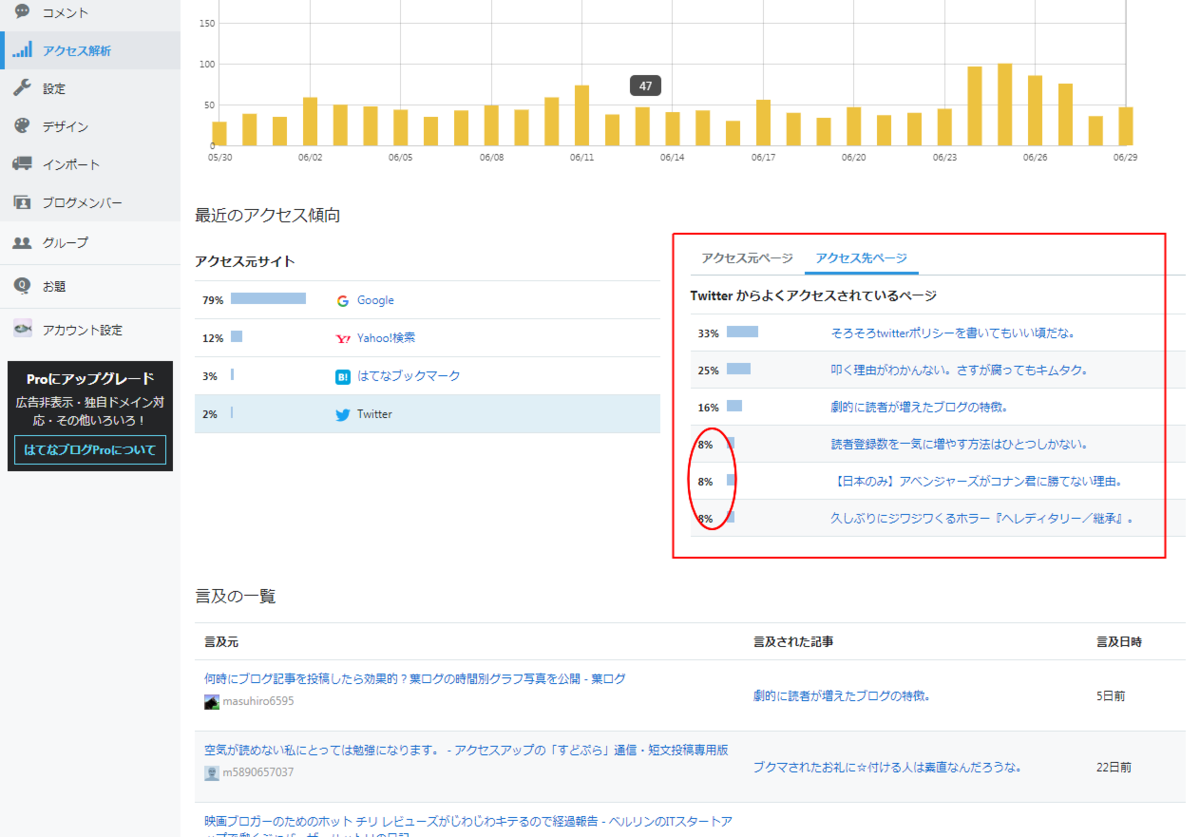Viewport: 1200px width, 837px height.
Task: Click the masuhiro6595 username text
Action: tap(258, 702)
